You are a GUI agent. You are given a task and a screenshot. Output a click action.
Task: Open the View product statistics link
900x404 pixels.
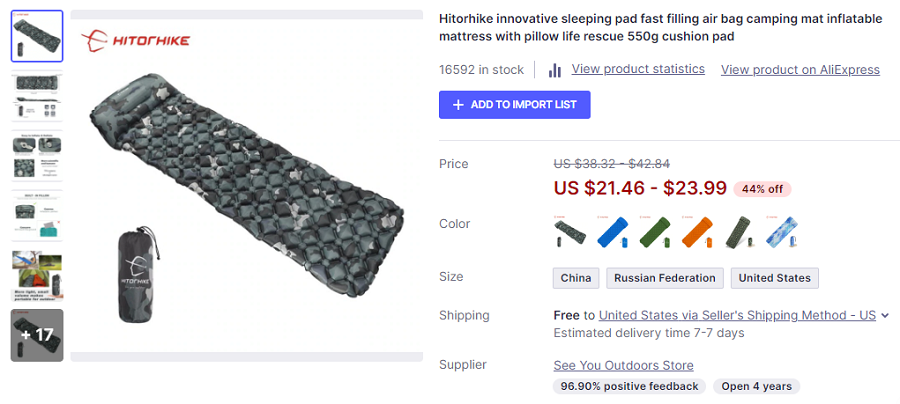638,69
